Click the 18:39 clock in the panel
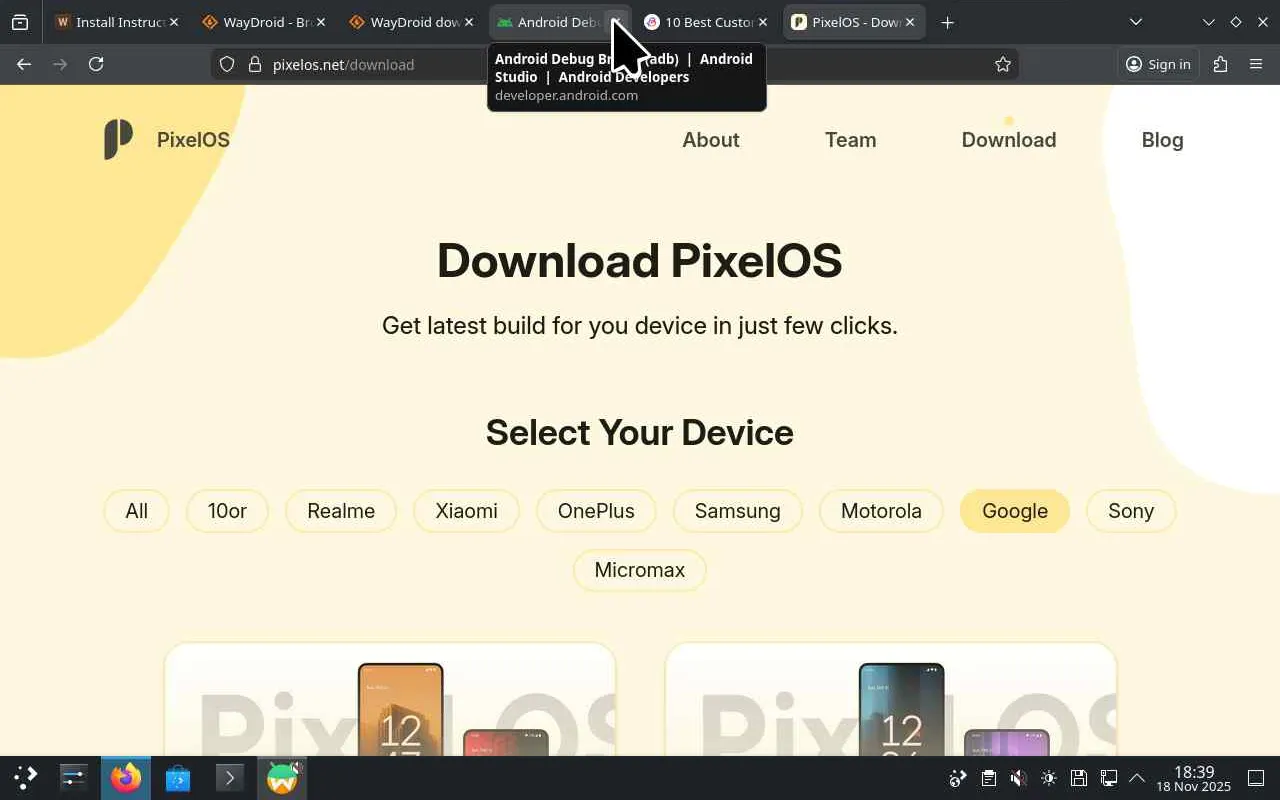Screen dimensions: 1280x800 pos(1194,778)
